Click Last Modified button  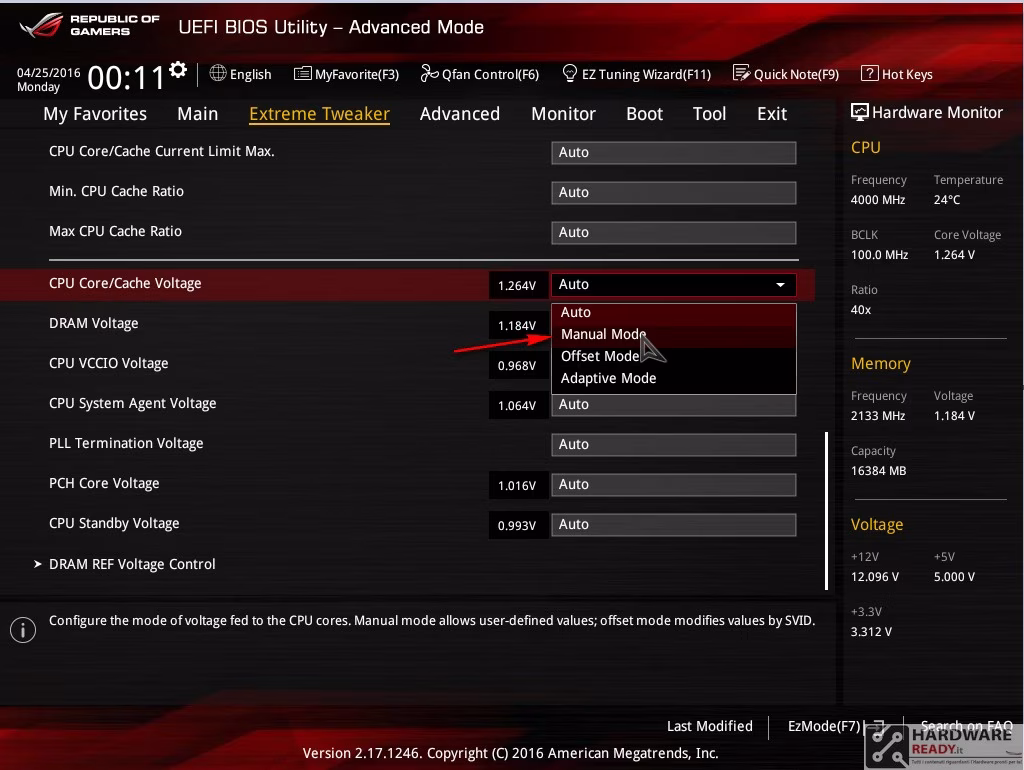(x=709, y=726)
